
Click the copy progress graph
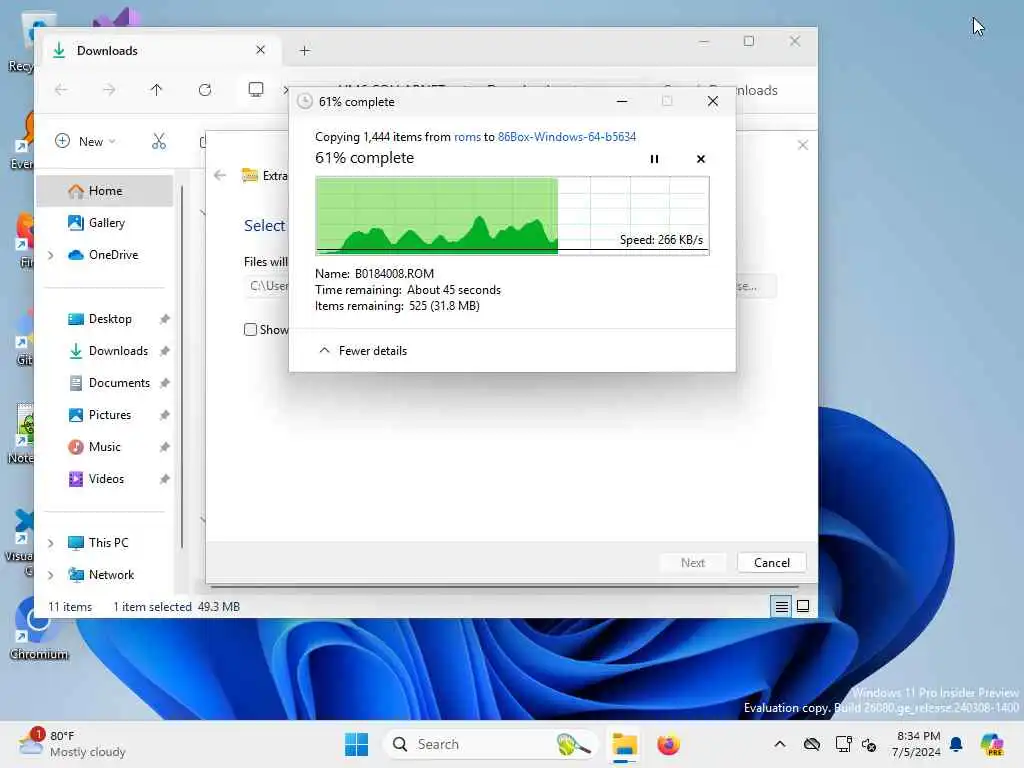[512, 216]
